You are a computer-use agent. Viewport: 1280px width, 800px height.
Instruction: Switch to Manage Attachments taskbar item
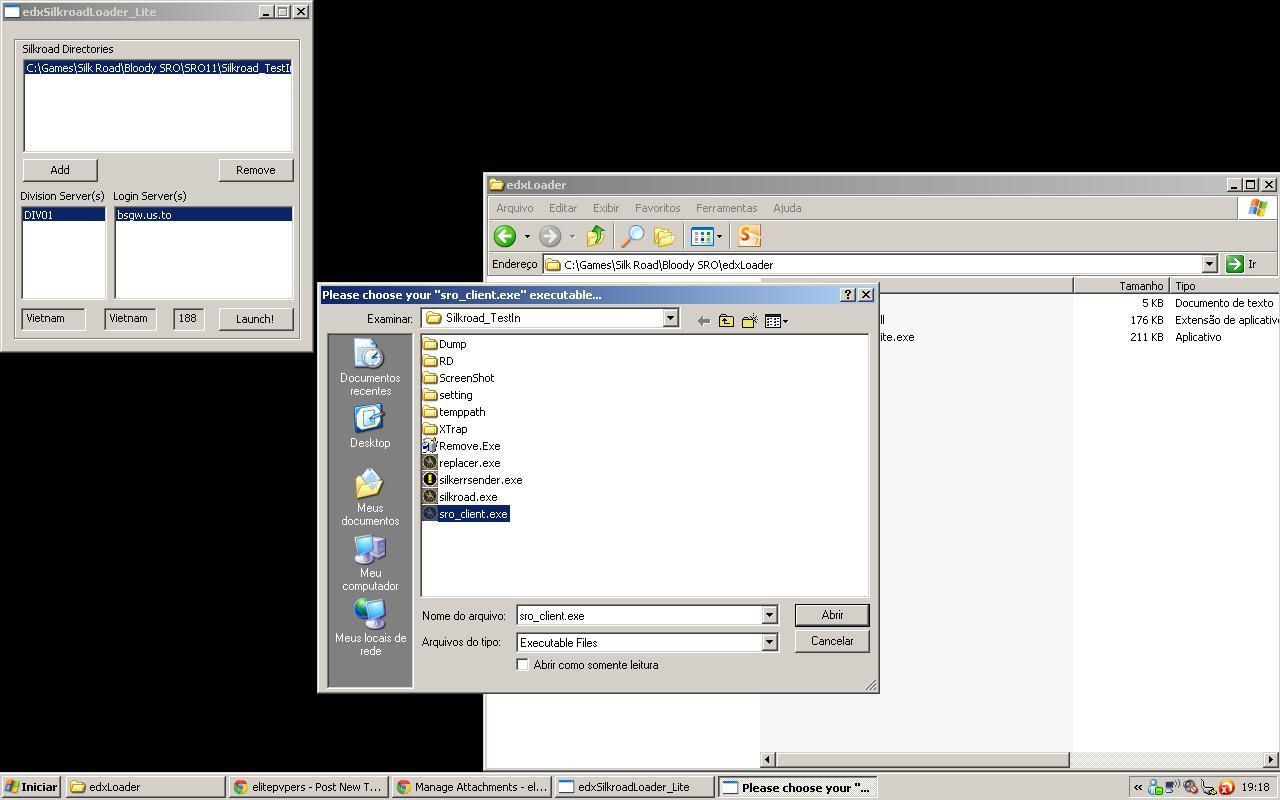tap(471, 787)
